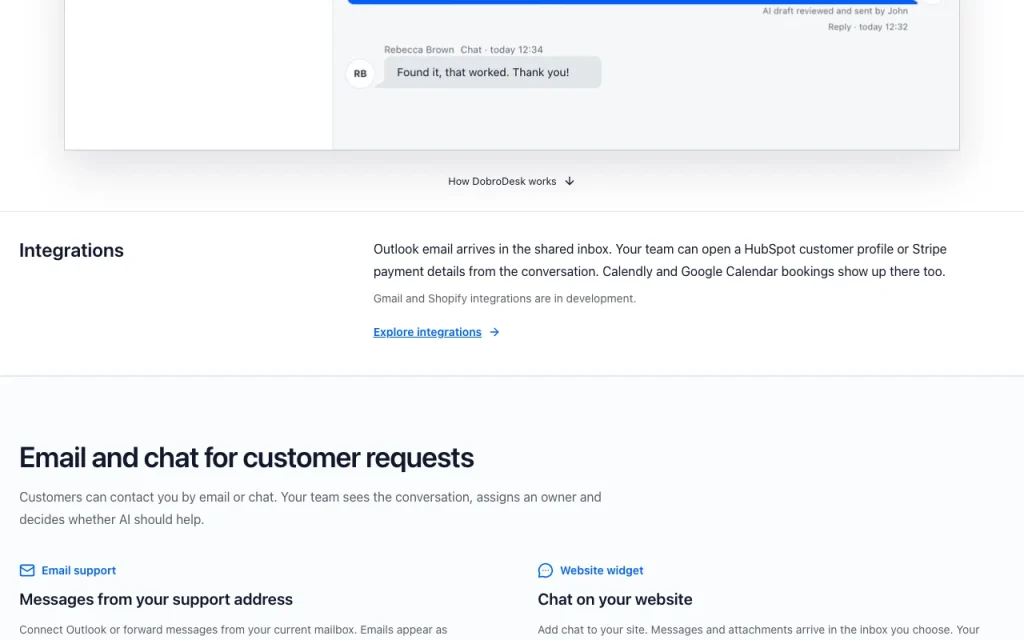
Task: Click the Messages from your support address heading
Action: pos(155,600)
